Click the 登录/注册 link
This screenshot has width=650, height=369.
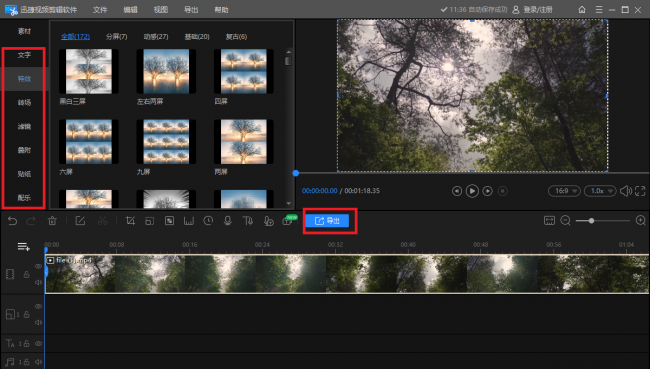[538, 10]
